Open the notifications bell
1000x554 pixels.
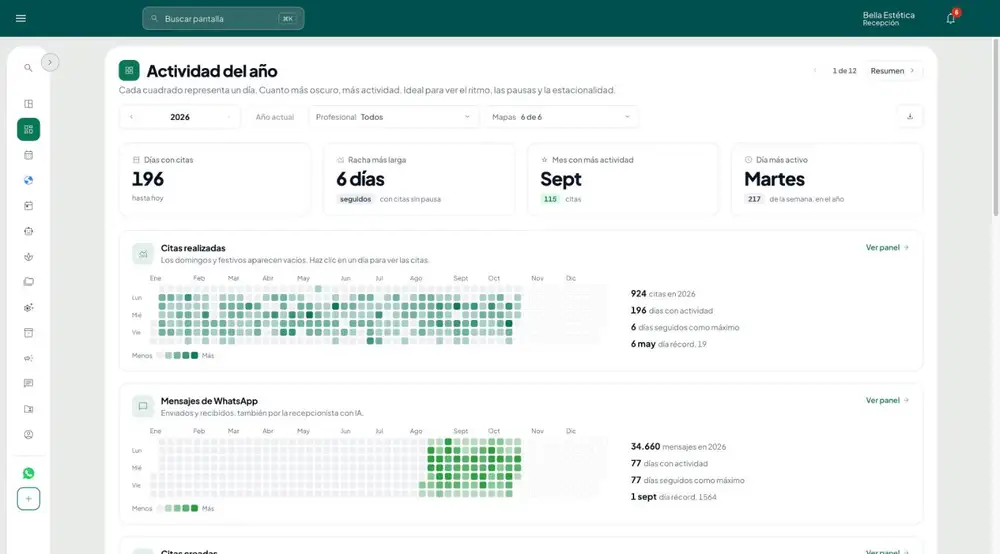(x=950, y=18)
